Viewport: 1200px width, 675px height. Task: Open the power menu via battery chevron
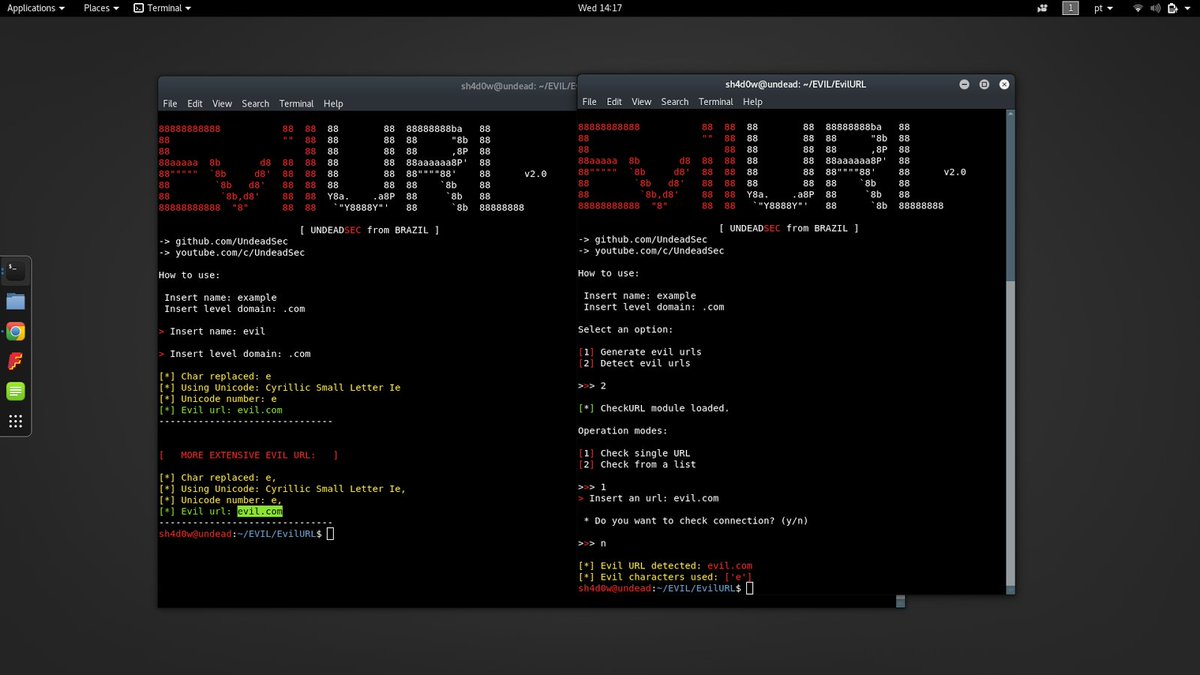1187,8
